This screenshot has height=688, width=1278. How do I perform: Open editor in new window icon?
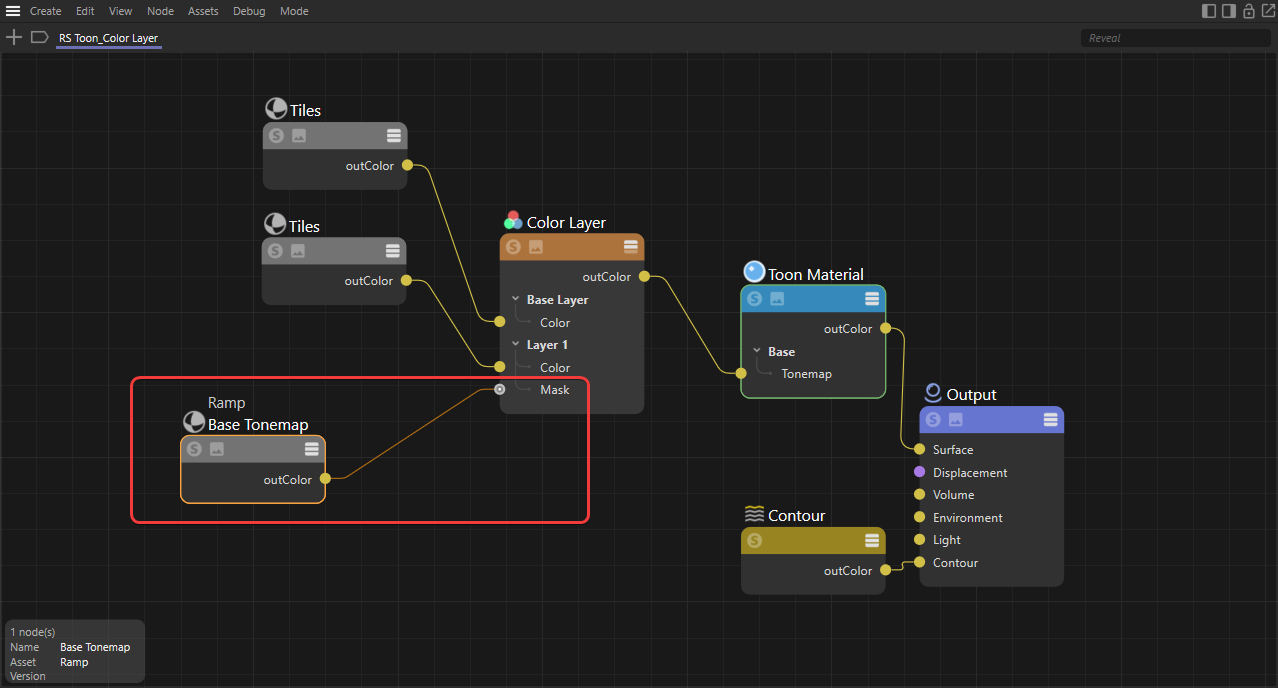1267,11
